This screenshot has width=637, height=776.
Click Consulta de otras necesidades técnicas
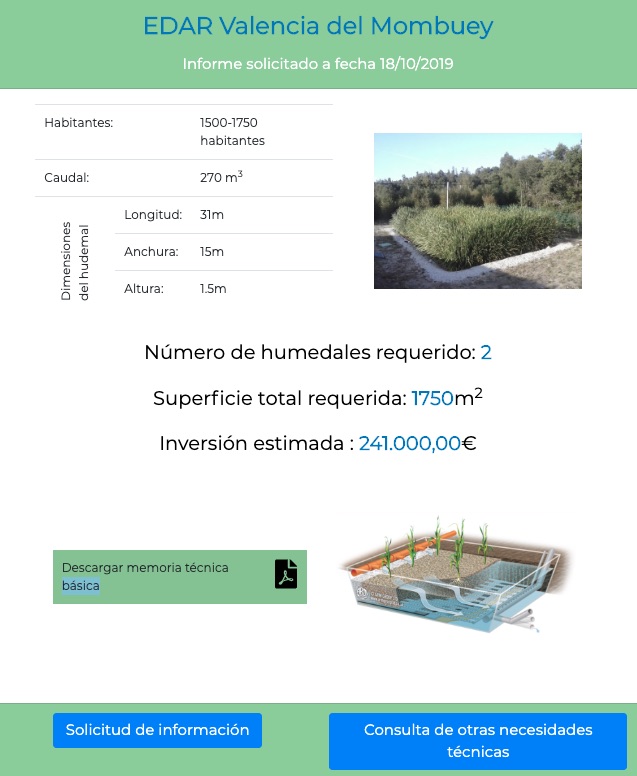[478, 741]
